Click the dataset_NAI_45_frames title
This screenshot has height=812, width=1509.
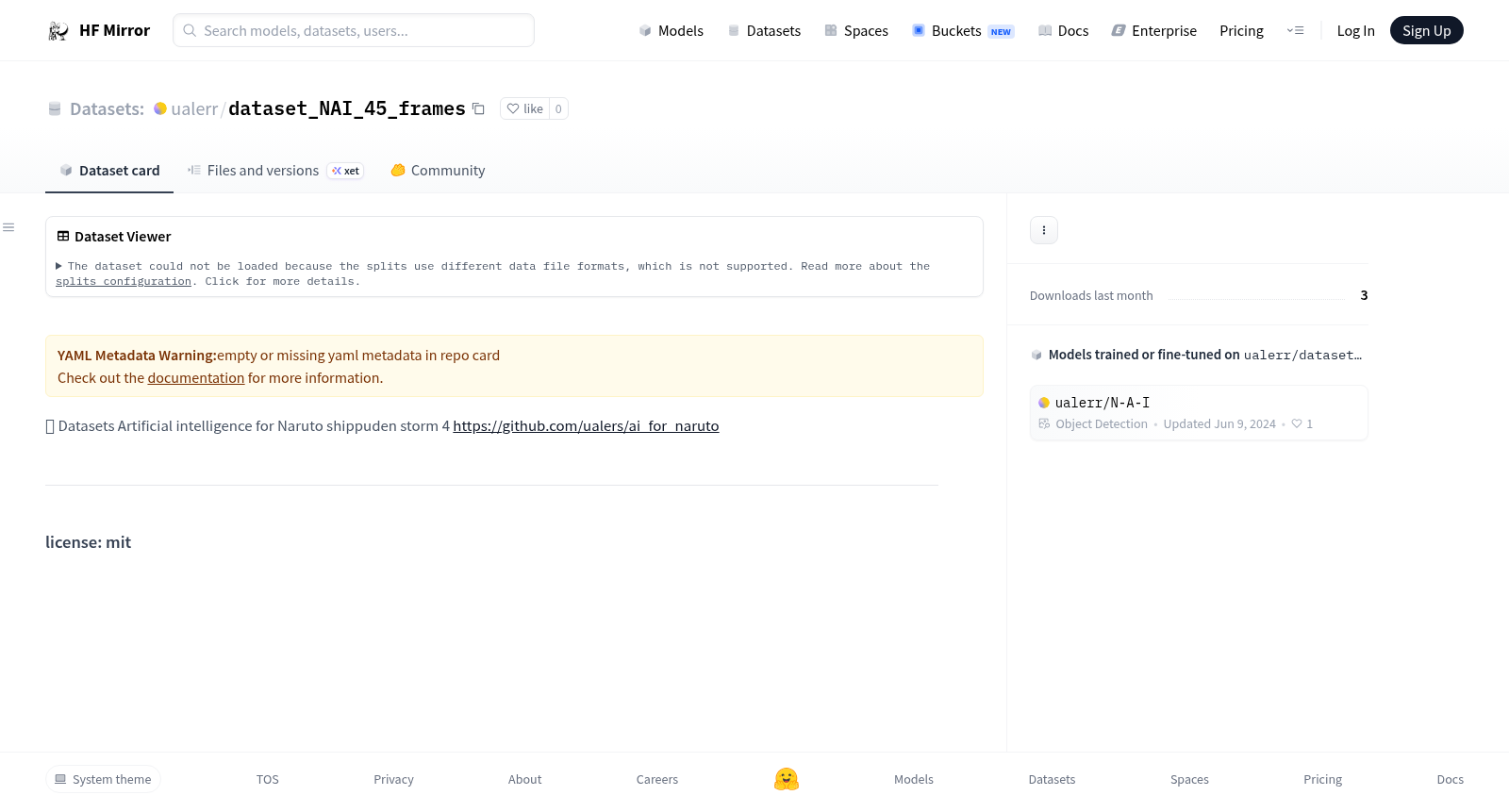point(347,109)
